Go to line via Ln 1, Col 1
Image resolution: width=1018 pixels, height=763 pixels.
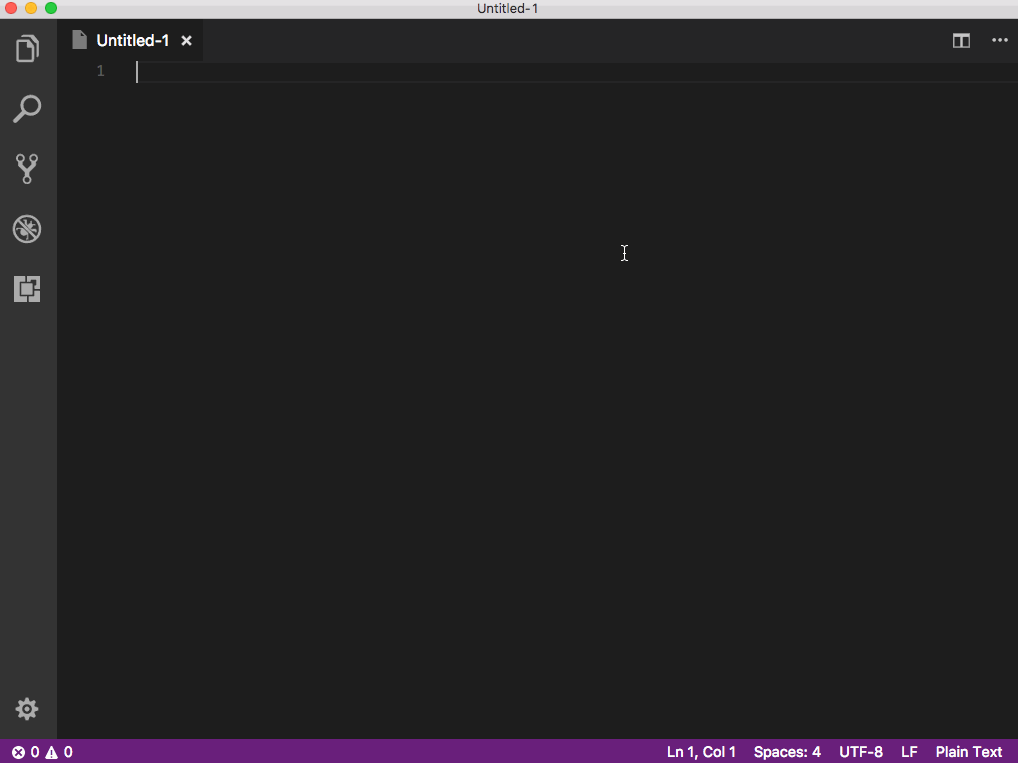700,751
